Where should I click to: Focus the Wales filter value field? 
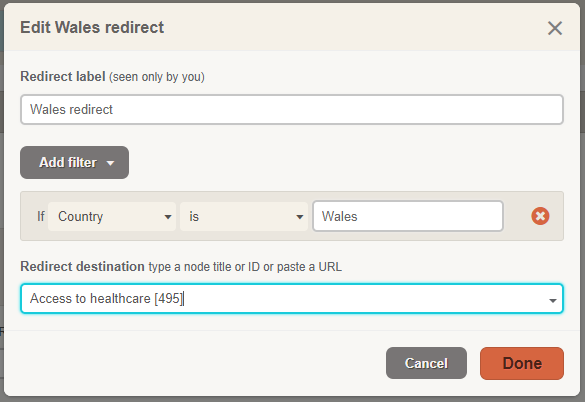408,216
